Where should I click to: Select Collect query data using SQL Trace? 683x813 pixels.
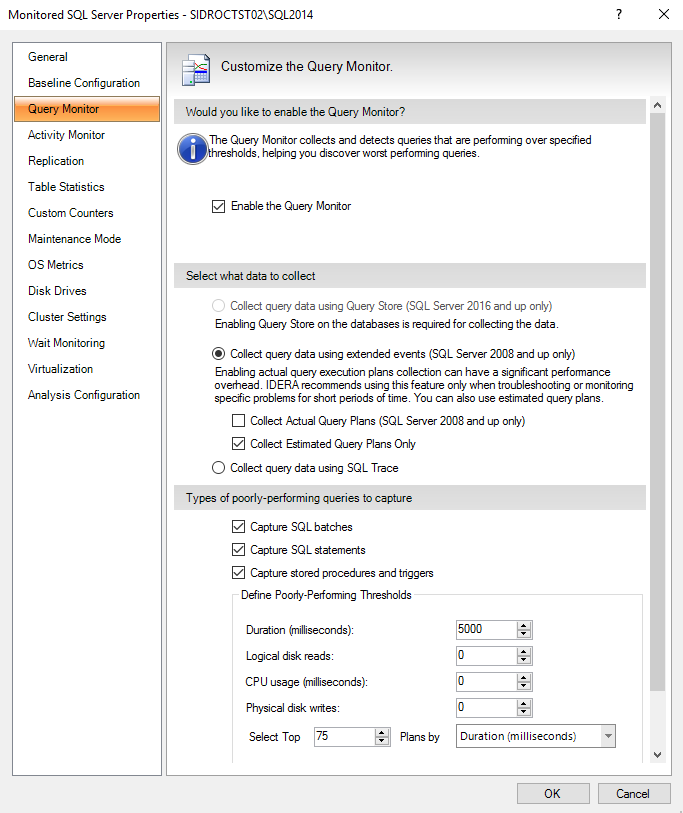pos(218,468)
